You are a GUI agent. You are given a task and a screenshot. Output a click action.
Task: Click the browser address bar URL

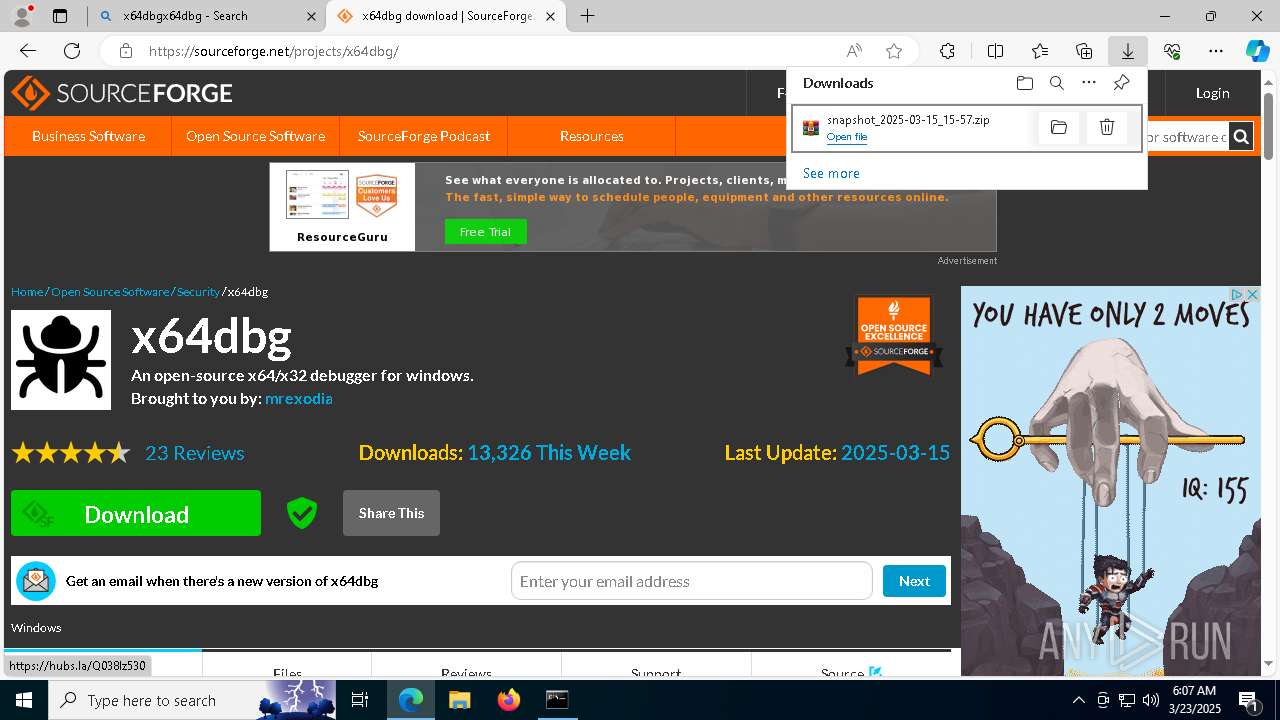coord(274,51)
